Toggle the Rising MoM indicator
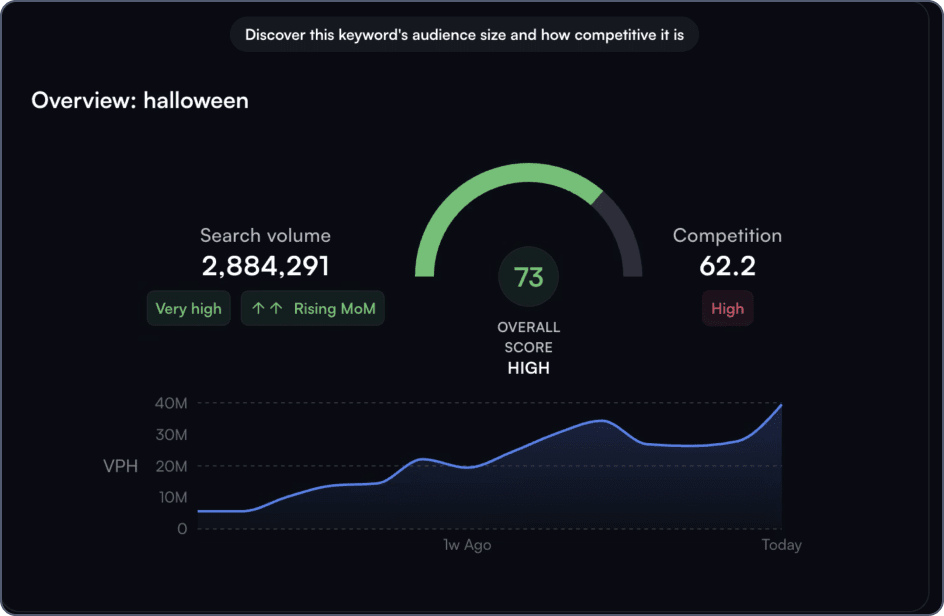This screenshot has height=616, width=944. point(312,308)
